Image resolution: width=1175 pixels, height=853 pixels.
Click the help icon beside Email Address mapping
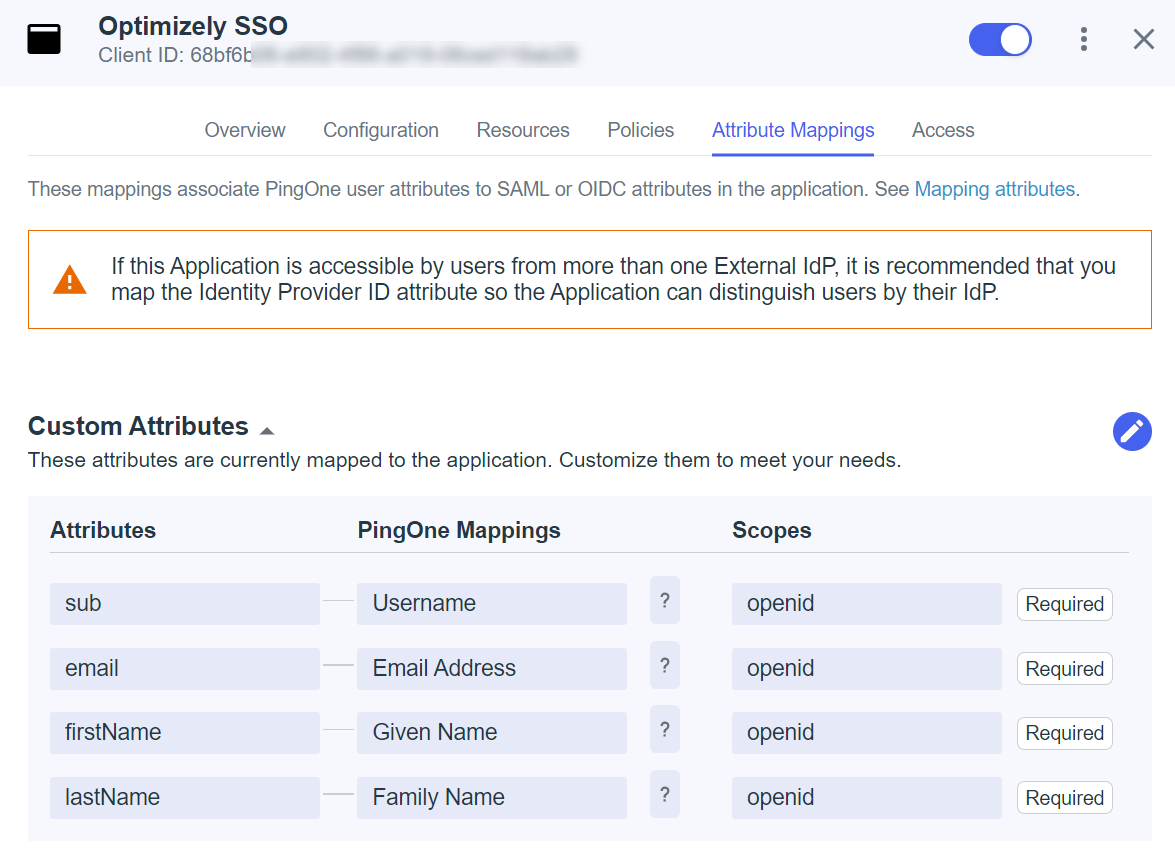coord(665,666)
